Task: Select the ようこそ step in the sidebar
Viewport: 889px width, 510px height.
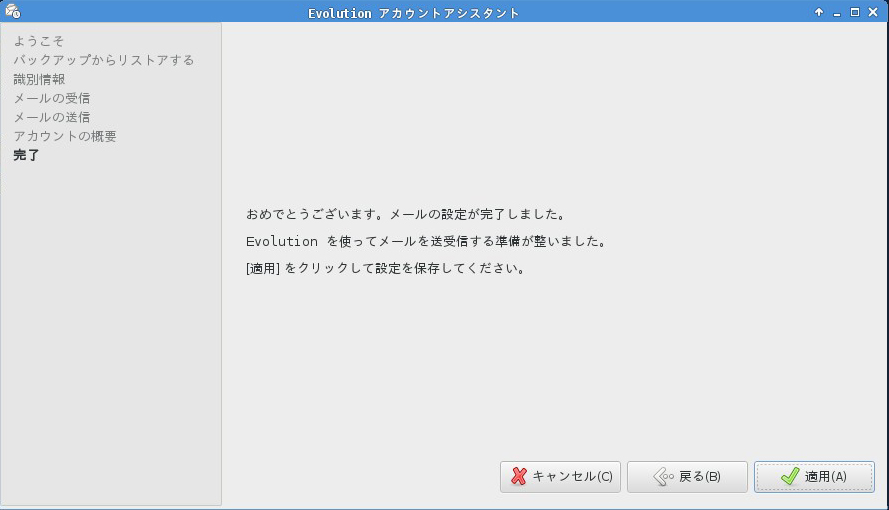Action: 39,41
